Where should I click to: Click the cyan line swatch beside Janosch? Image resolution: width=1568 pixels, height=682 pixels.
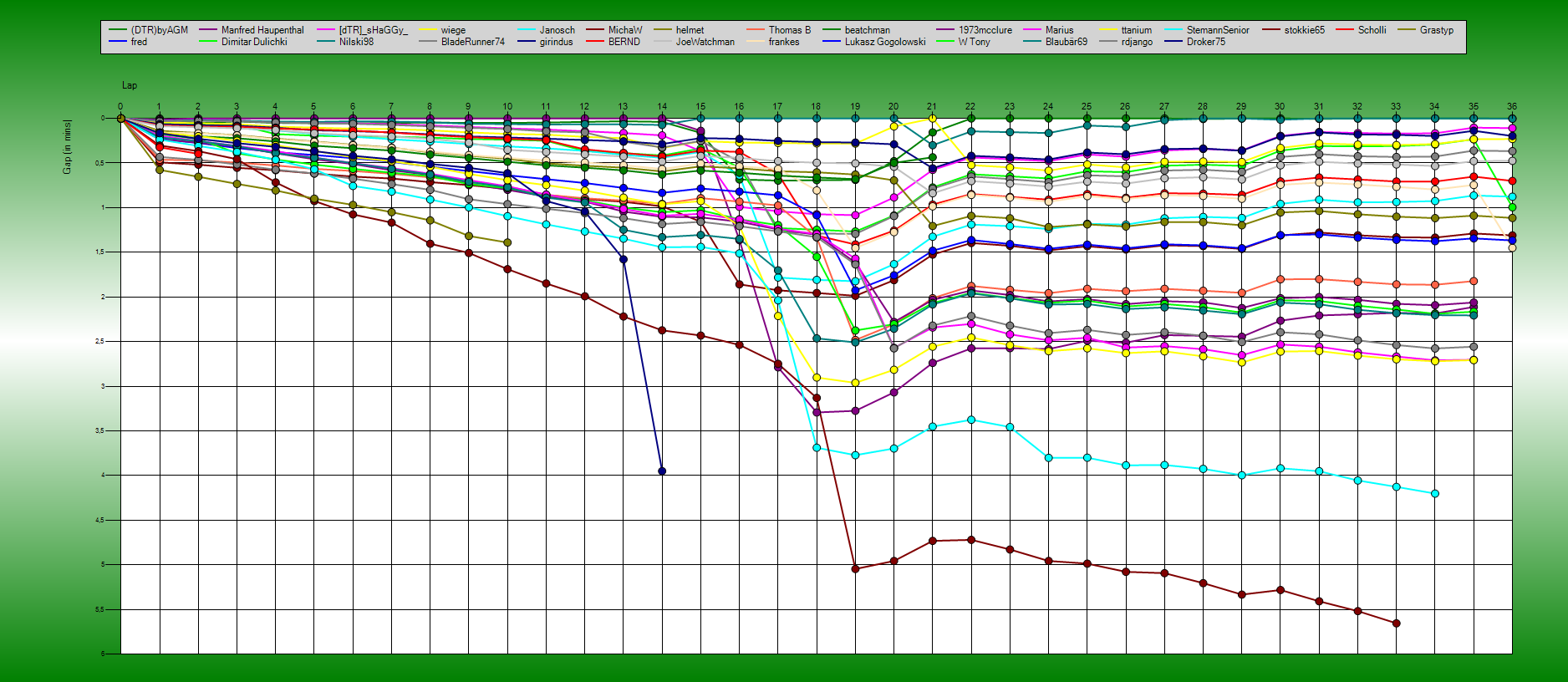tap(526, 30)
